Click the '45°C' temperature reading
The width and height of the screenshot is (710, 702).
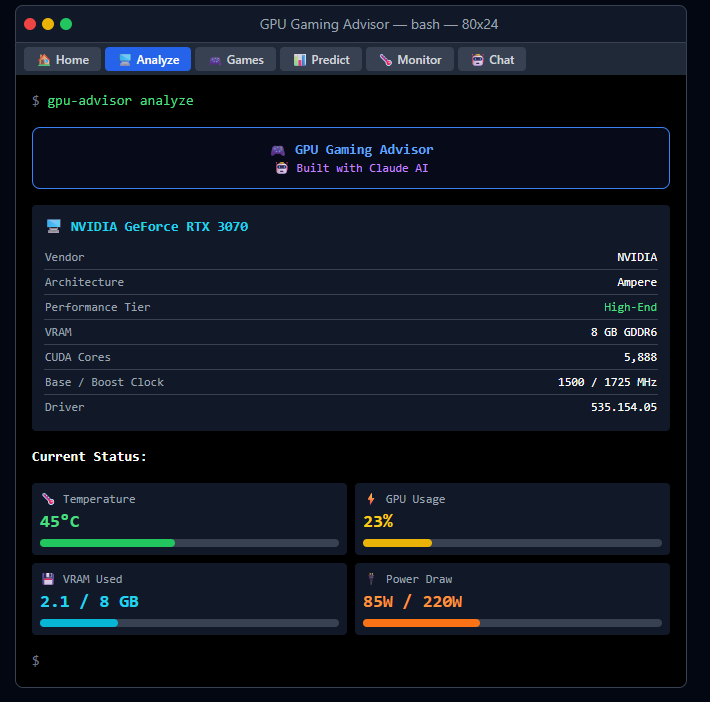click(x=60, y=521)
